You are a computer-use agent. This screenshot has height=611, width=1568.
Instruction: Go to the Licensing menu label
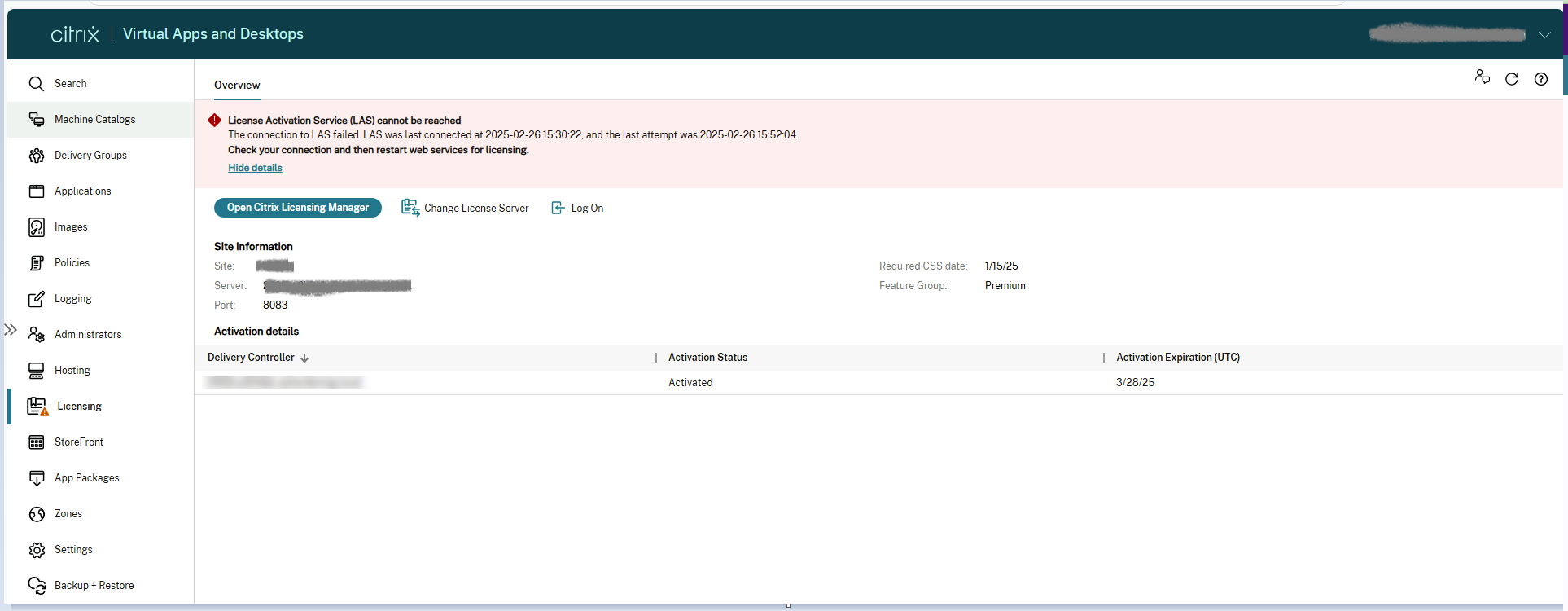click(80, 407)
